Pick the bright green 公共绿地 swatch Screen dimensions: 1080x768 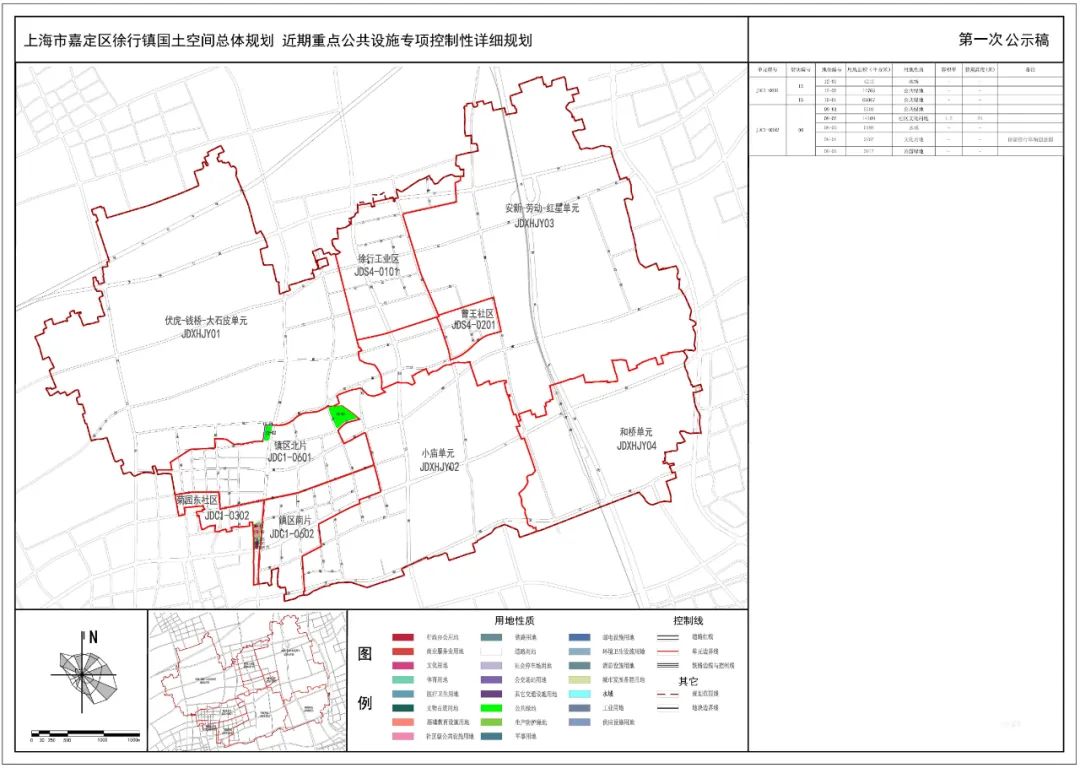491,708
